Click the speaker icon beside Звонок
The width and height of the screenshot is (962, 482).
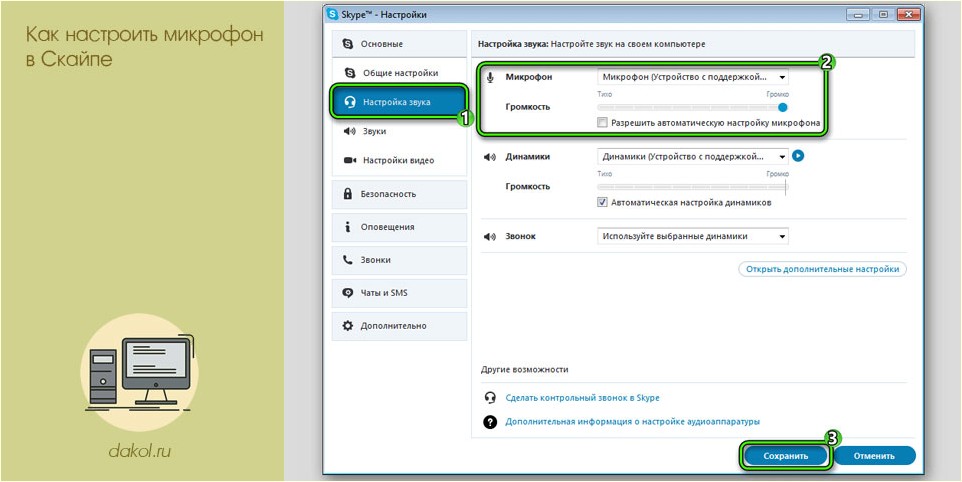click(x=490, y=237)
